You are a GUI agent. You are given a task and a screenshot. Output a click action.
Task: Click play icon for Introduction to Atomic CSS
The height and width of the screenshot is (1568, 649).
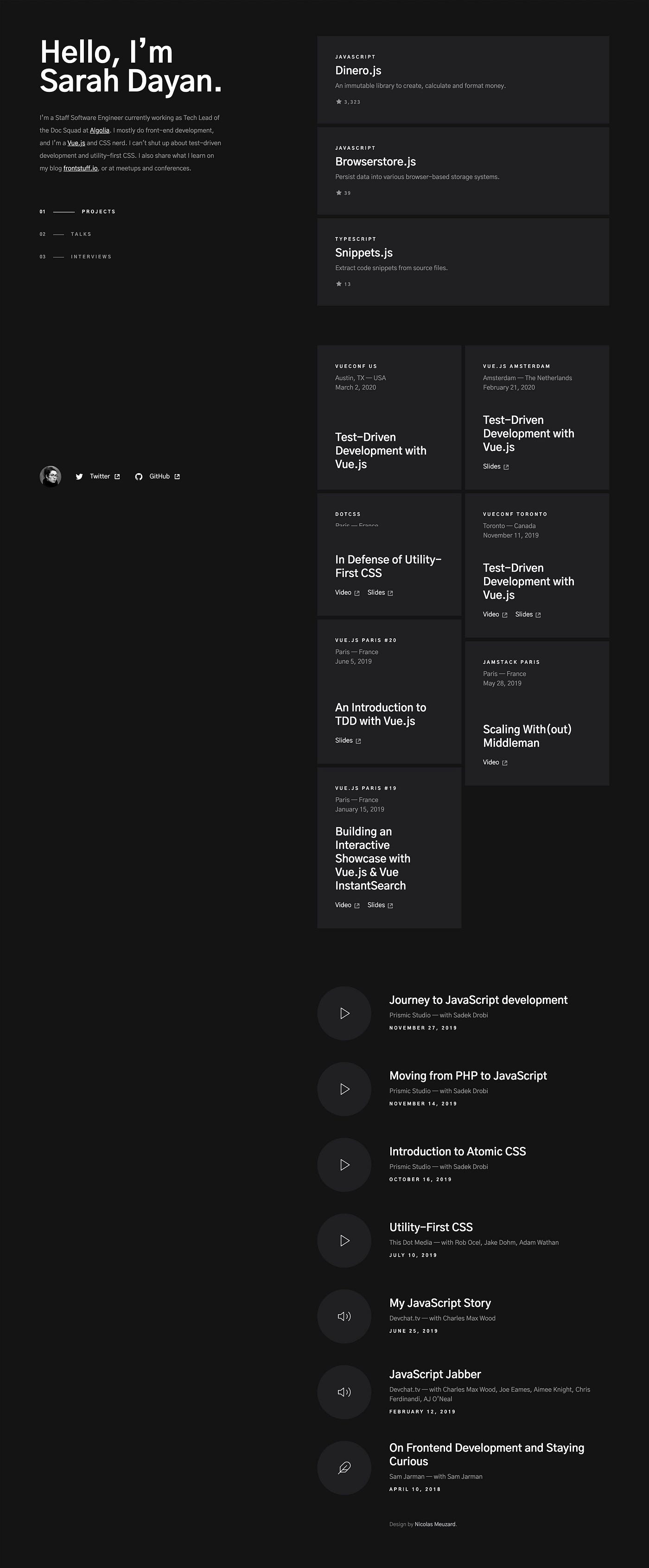(344, 1165)
